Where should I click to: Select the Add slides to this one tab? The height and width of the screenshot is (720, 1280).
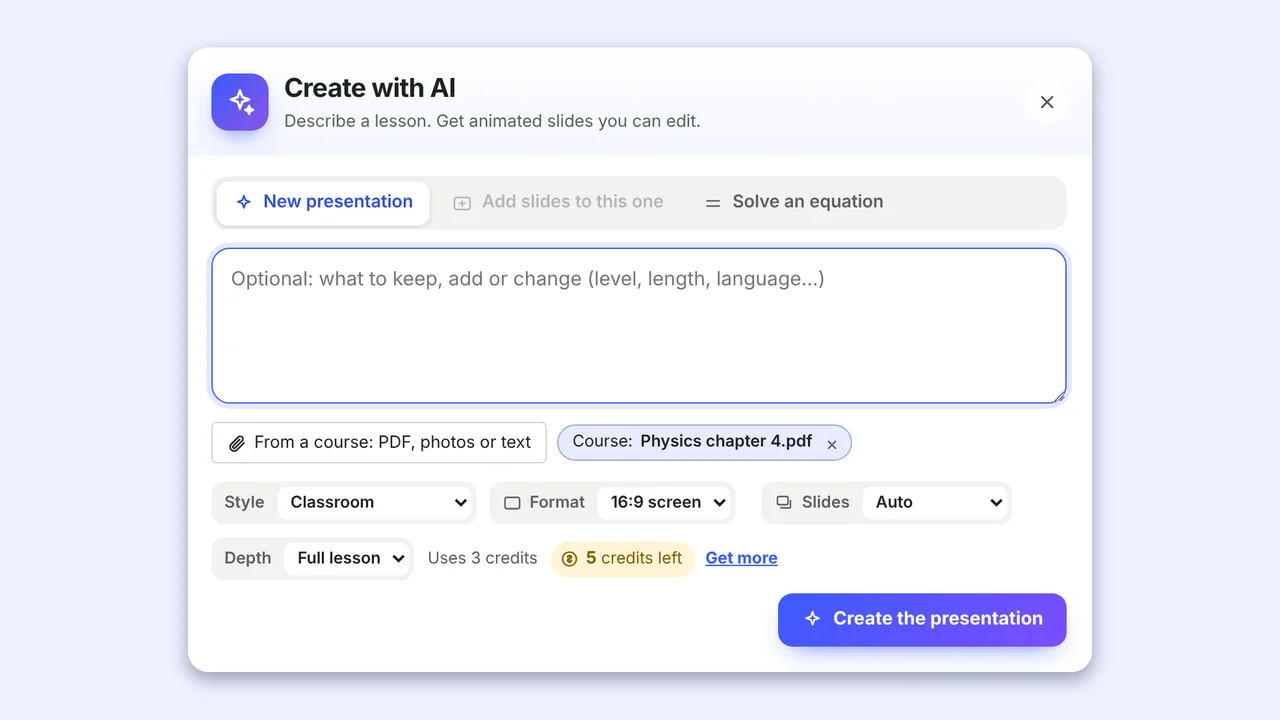point(558,202)
